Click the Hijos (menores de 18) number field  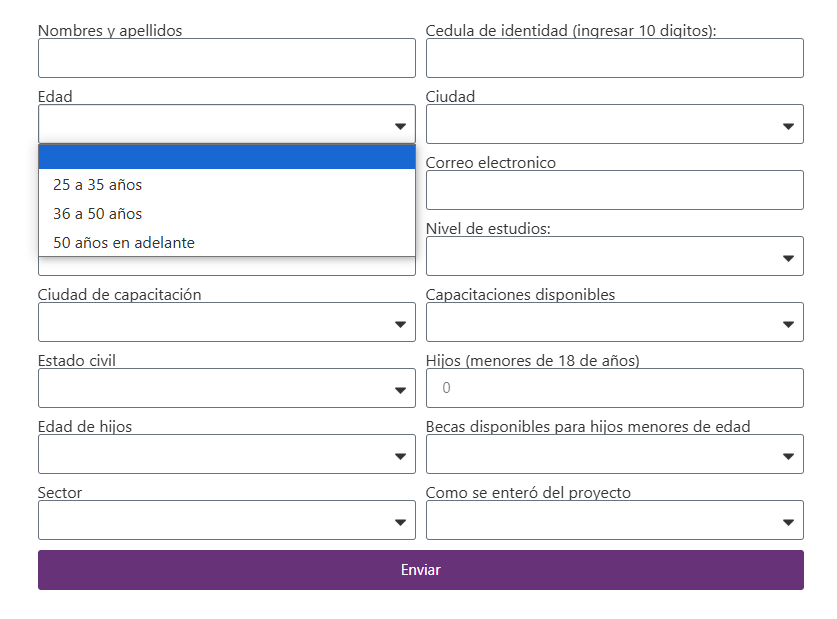tap(614, 388)
